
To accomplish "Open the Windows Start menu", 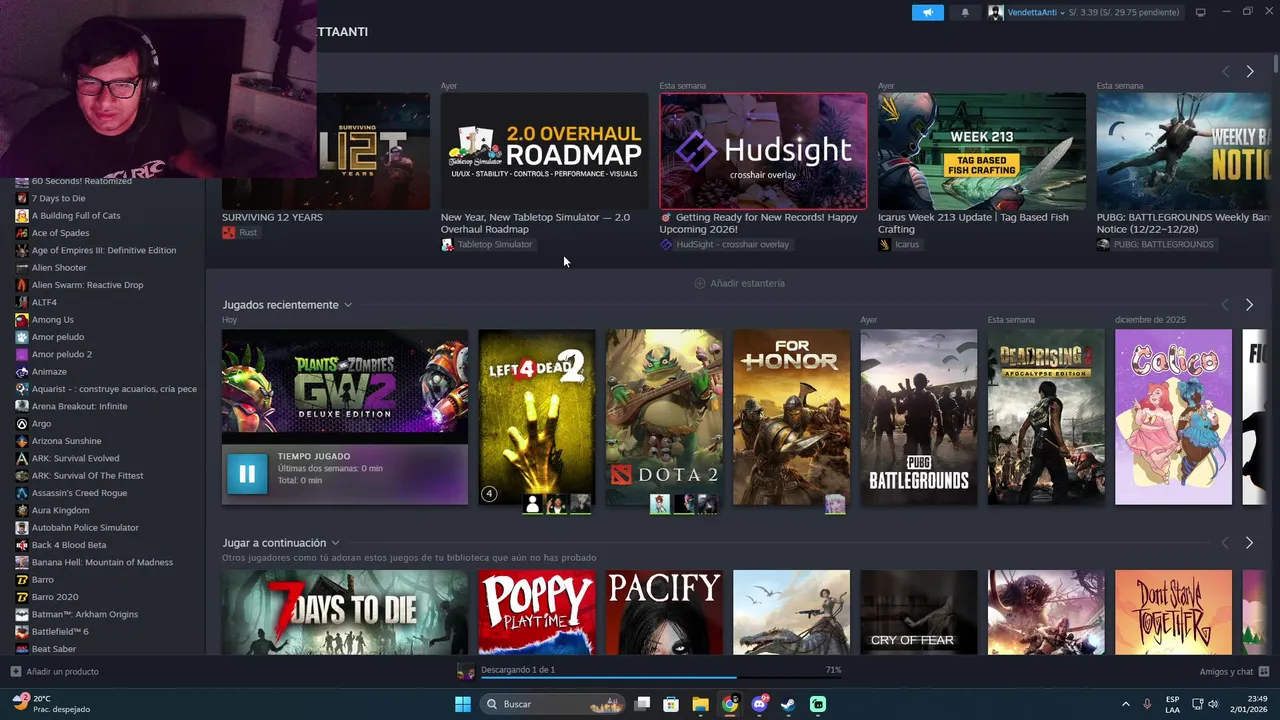I will 463,704.
